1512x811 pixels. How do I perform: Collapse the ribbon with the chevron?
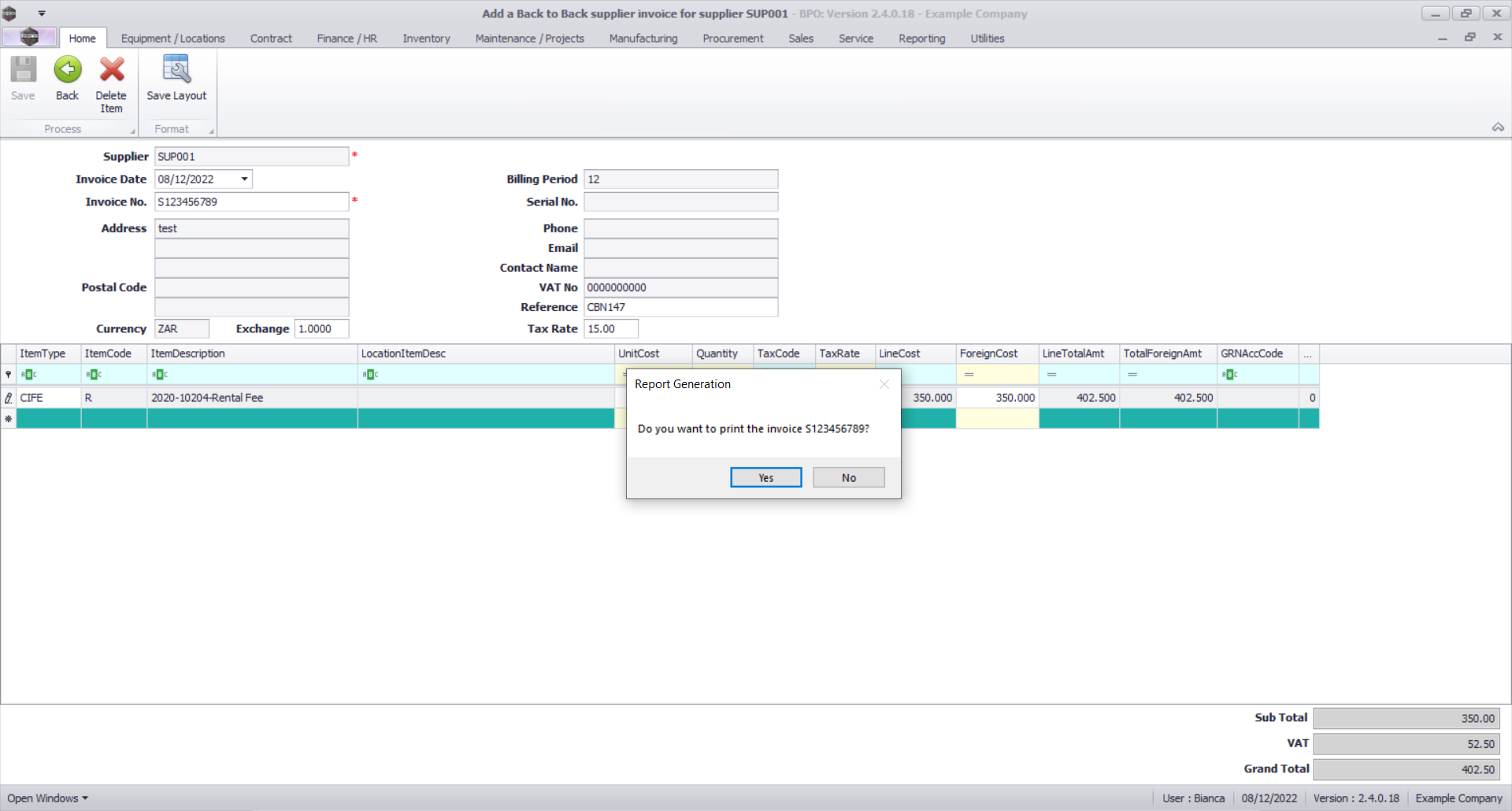pos(1498,128)
